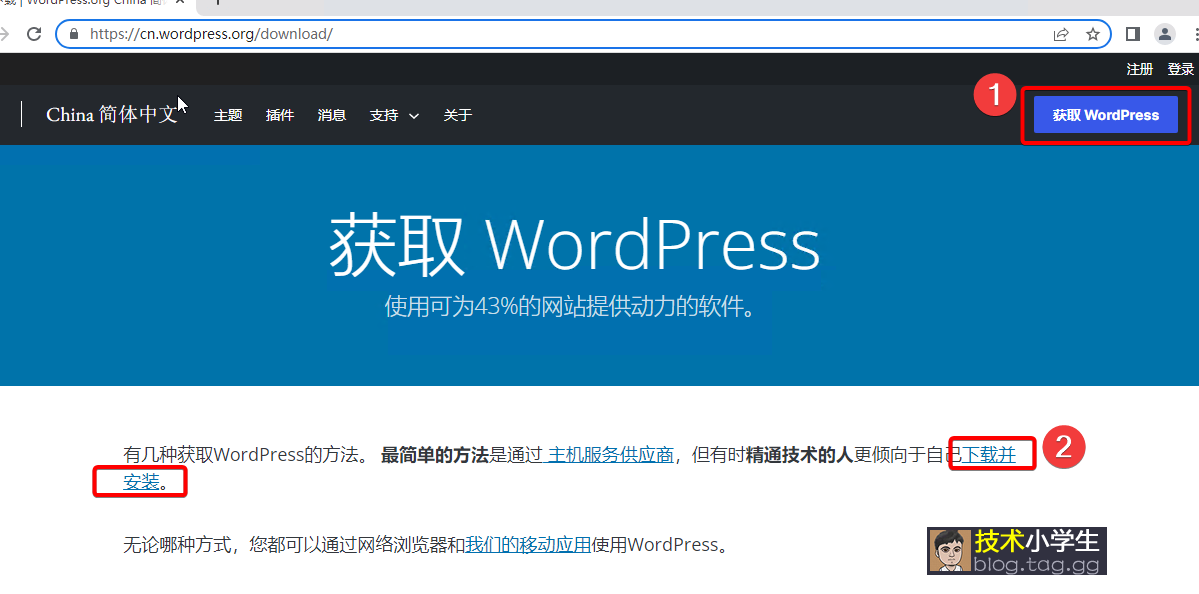1199x594 pixels.
Task: Reload the page with the refresh icon
Action: tap(34, 34)
